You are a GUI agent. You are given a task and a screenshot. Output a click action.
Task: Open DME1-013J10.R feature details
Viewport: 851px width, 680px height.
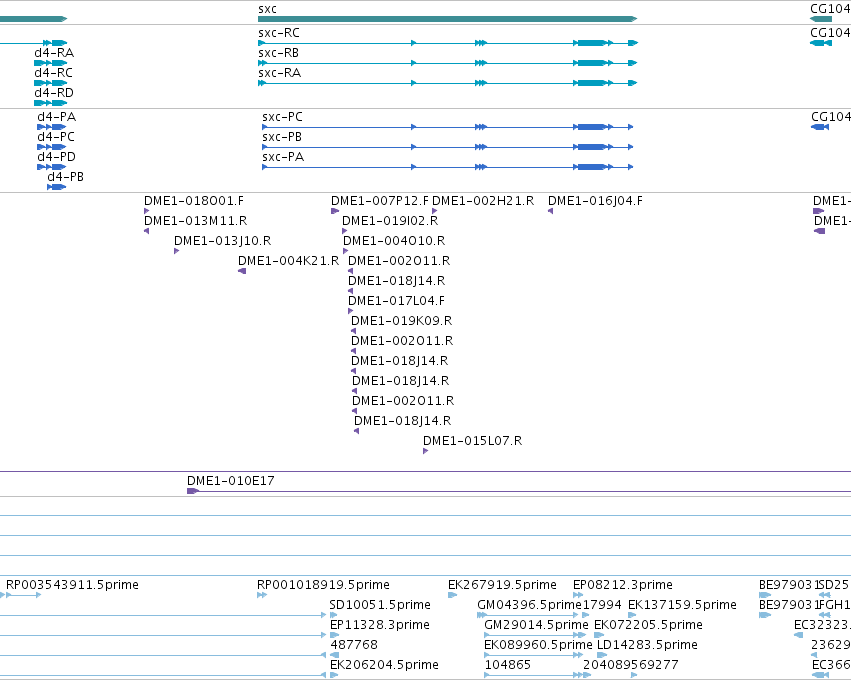(223, 241)
